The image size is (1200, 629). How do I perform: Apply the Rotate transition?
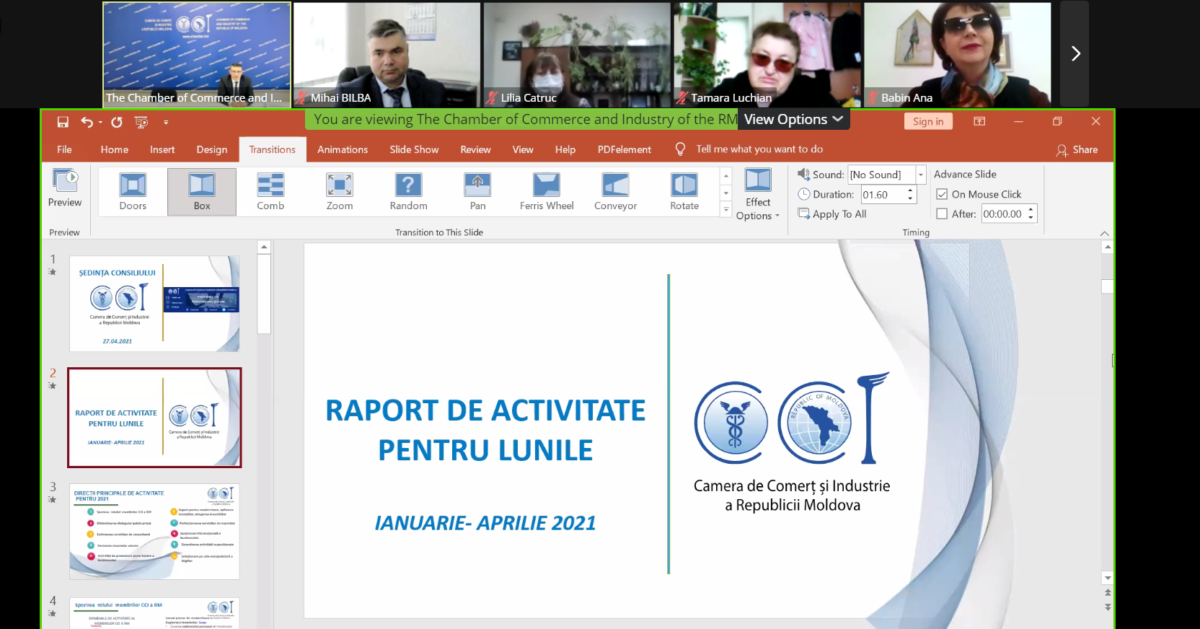[x=685, y=192]
